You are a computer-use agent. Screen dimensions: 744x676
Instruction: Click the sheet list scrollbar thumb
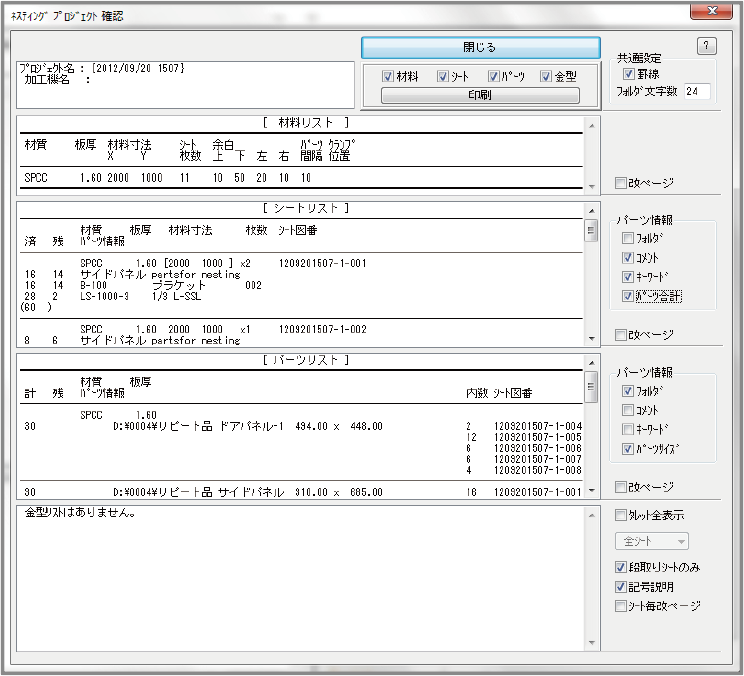coord(591,231)
